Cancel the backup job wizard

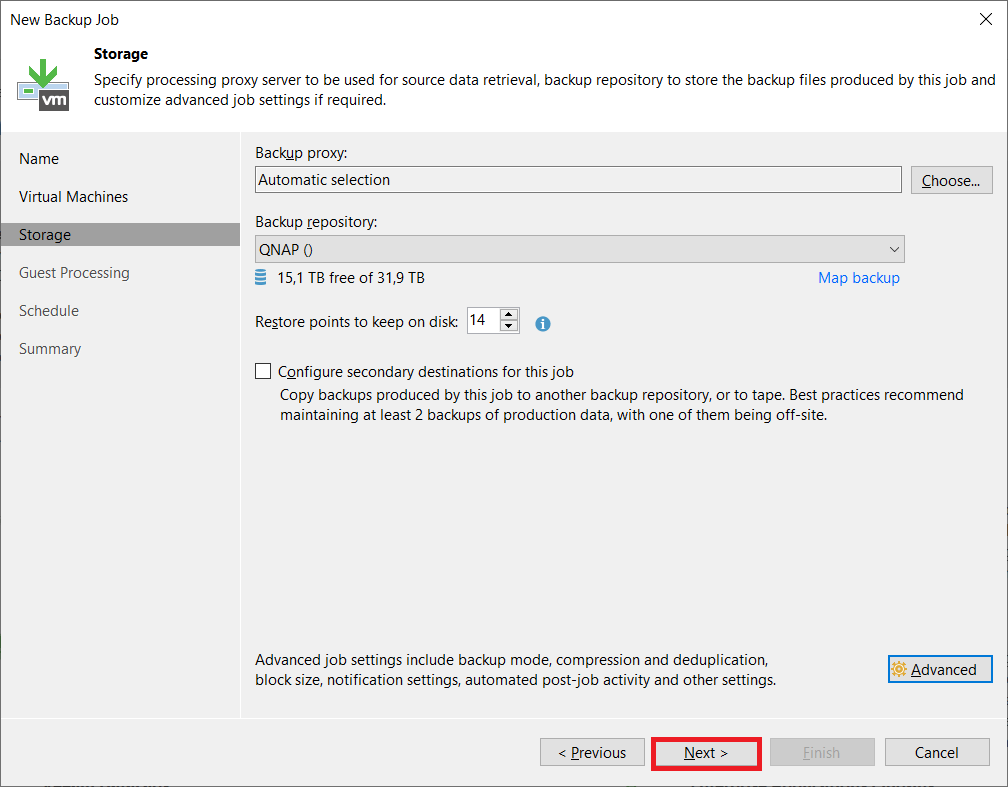(937, 753)
